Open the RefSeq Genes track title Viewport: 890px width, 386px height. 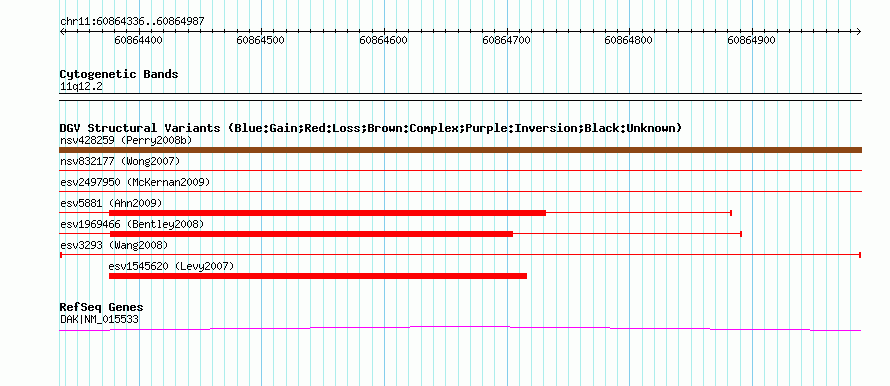point(102,308)
